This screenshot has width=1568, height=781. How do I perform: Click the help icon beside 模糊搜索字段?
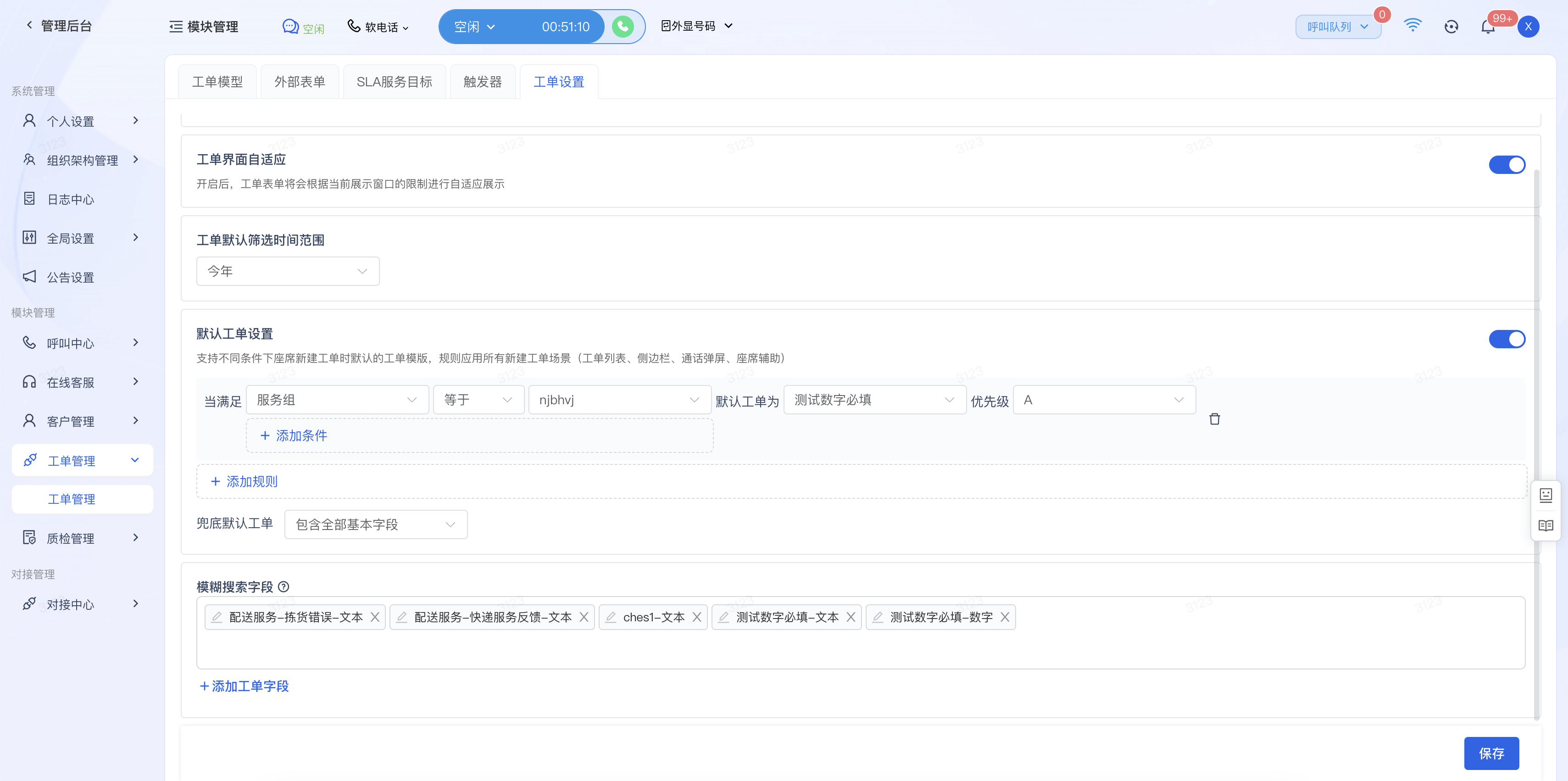[x=284, y=587]
